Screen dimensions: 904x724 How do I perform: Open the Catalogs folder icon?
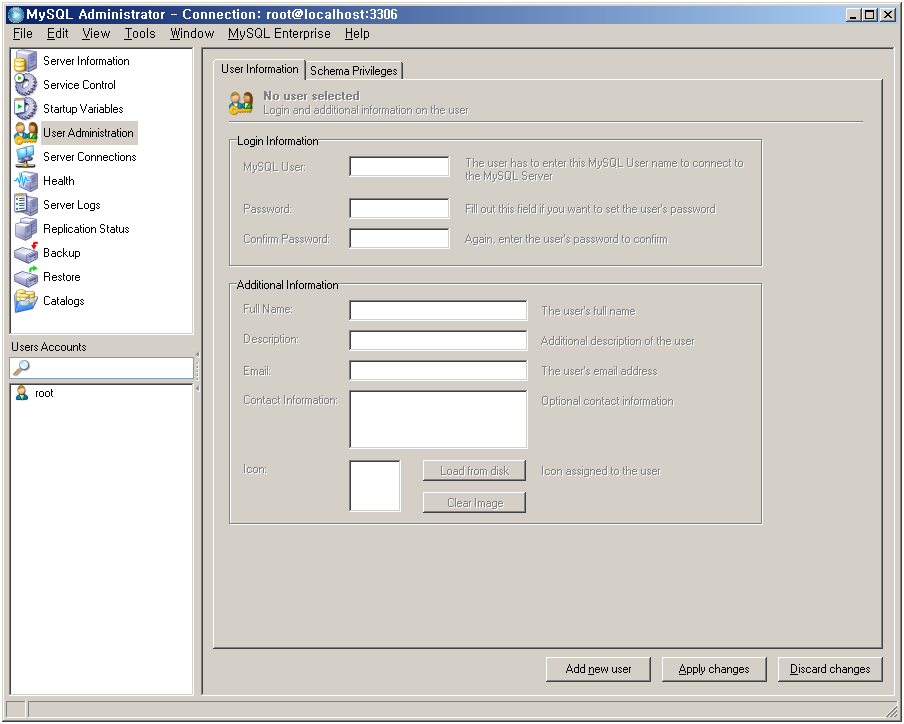click(25, 301)
